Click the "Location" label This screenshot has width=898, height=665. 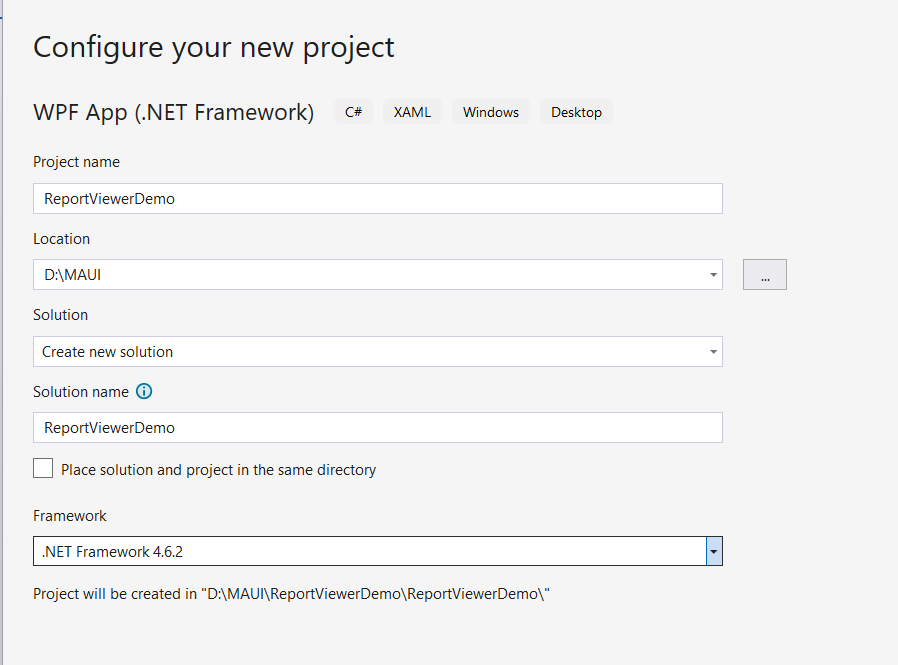(x=61, y=239)
